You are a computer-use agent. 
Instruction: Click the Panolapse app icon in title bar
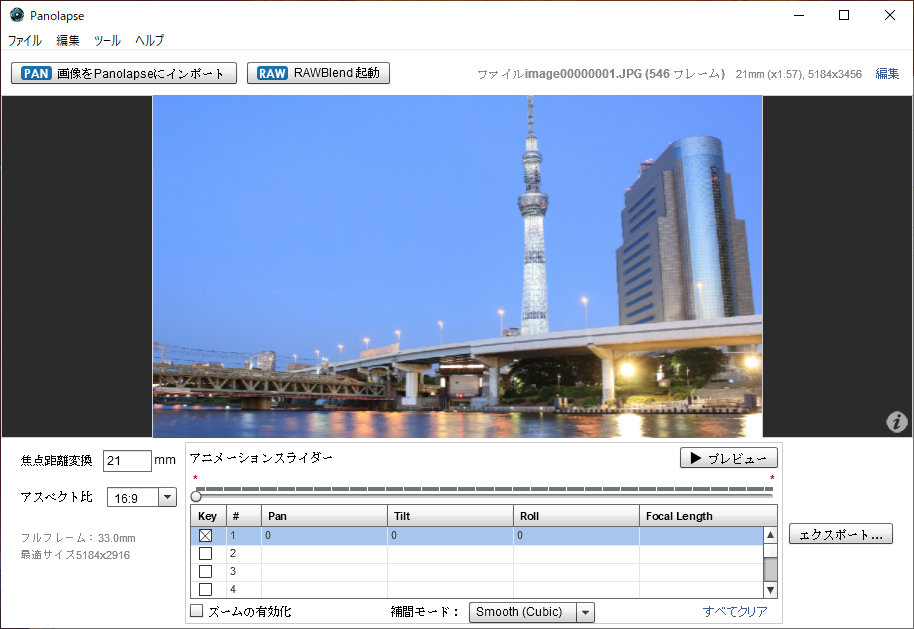pyautogui.click(x=16, y=15)
